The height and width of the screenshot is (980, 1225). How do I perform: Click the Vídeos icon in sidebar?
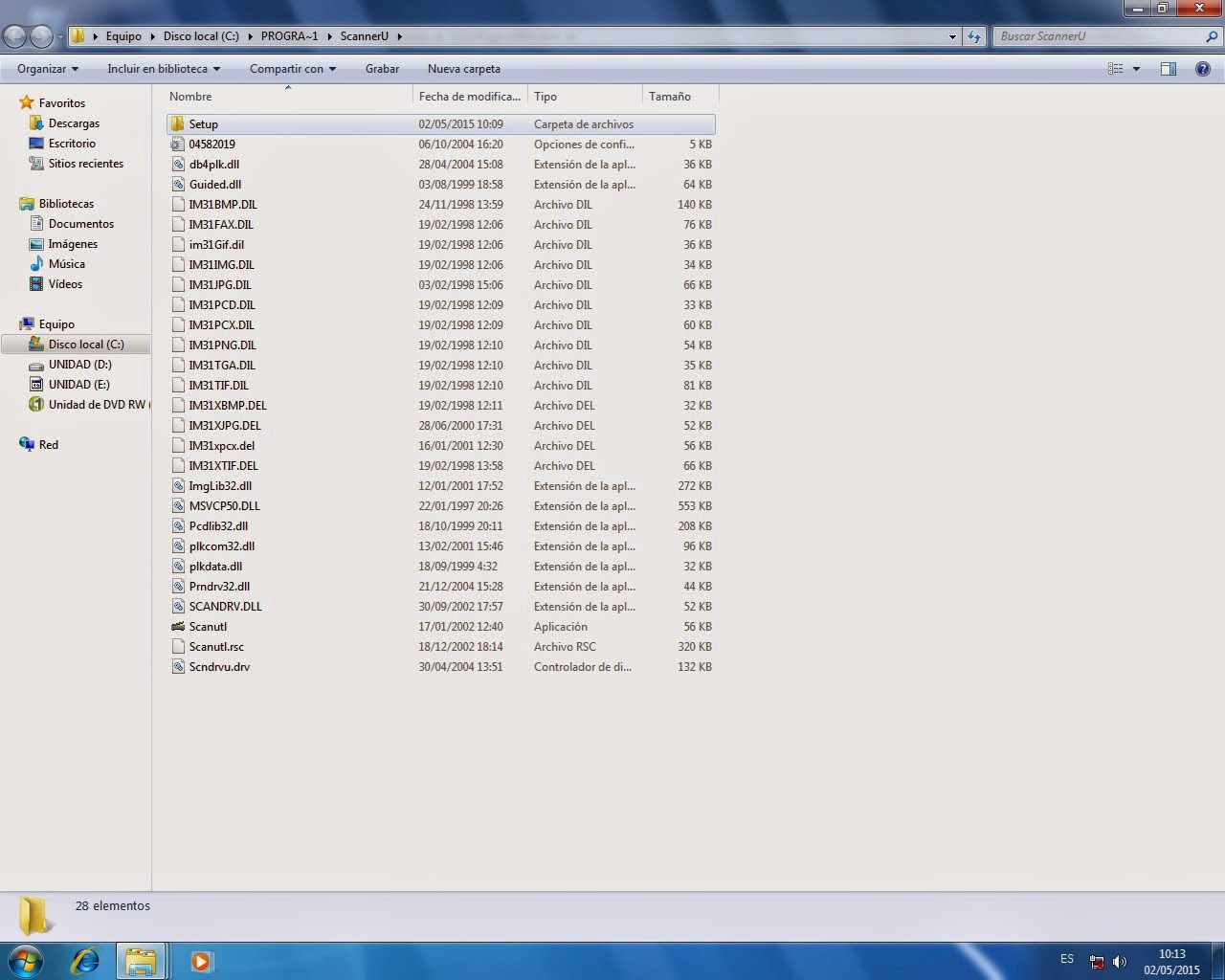pyautogui.click(x=36, y=284)
